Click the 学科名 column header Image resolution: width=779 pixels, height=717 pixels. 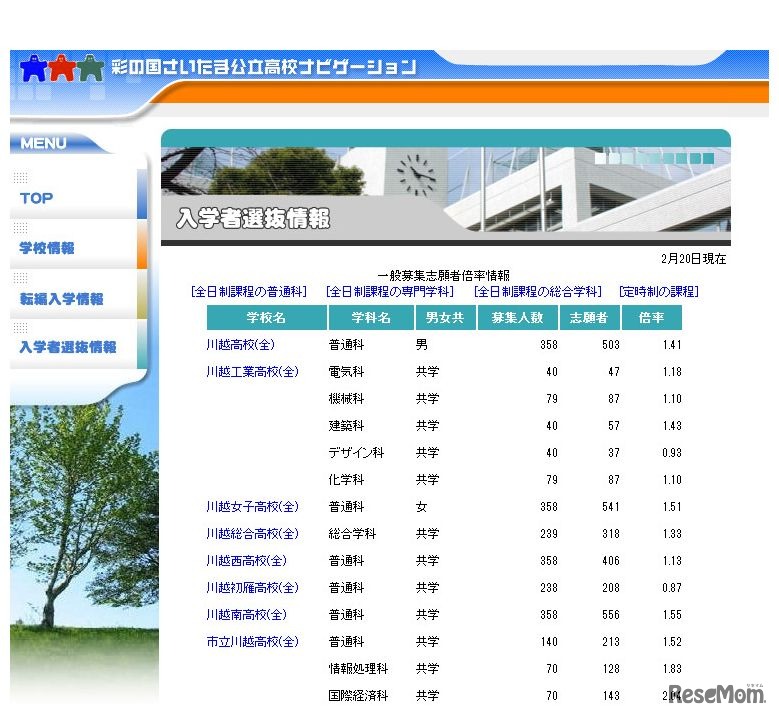pyautogui.click(x=371, y=318)
